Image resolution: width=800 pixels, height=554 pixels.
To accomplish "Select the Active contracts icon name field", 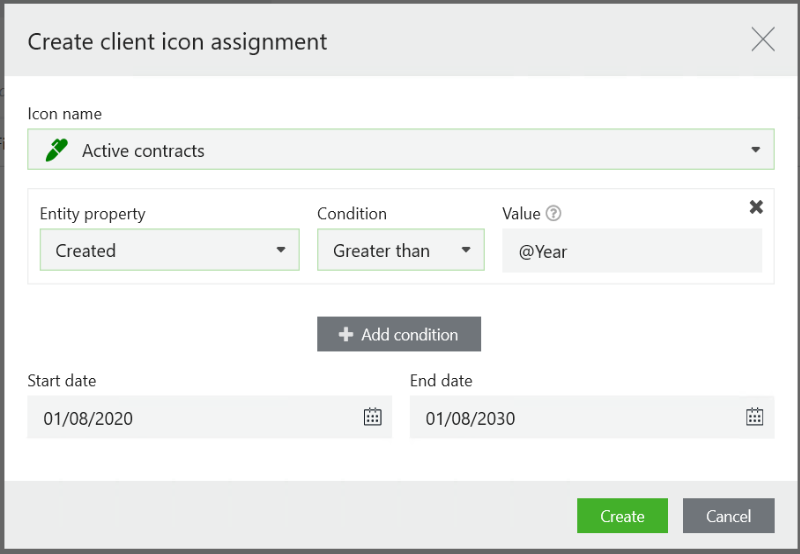I will [401, 149].
